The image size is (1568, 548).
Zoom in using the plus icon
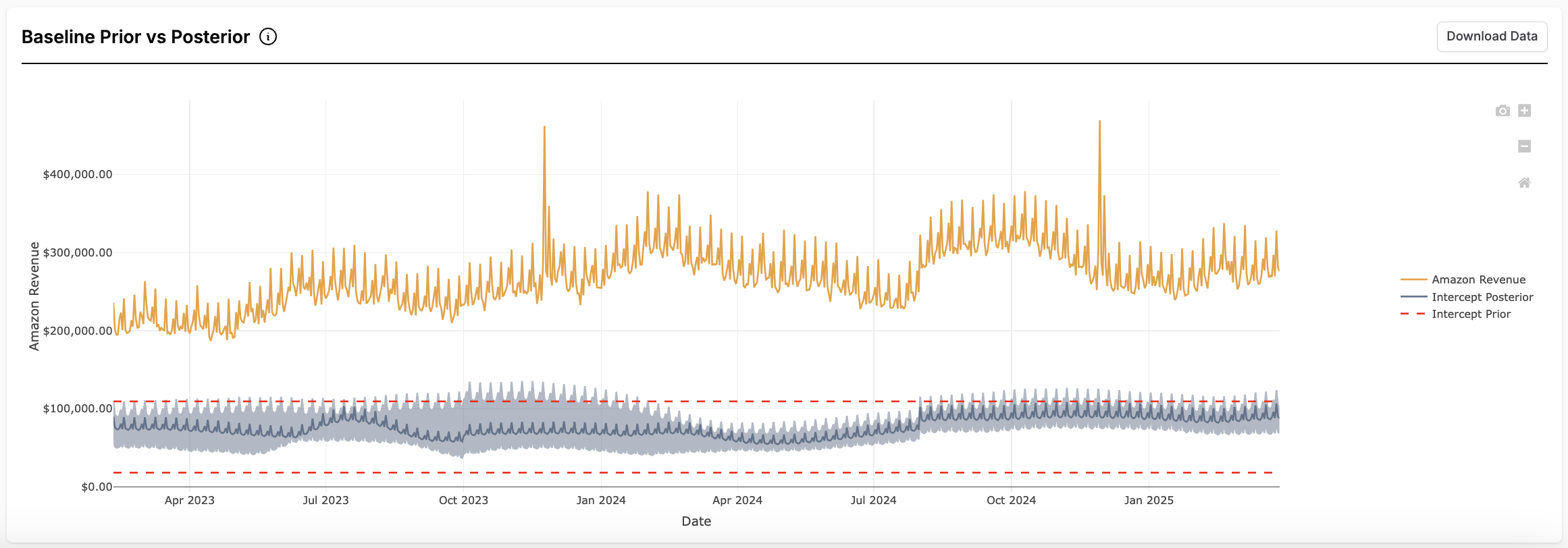[x=1524, y=111]
